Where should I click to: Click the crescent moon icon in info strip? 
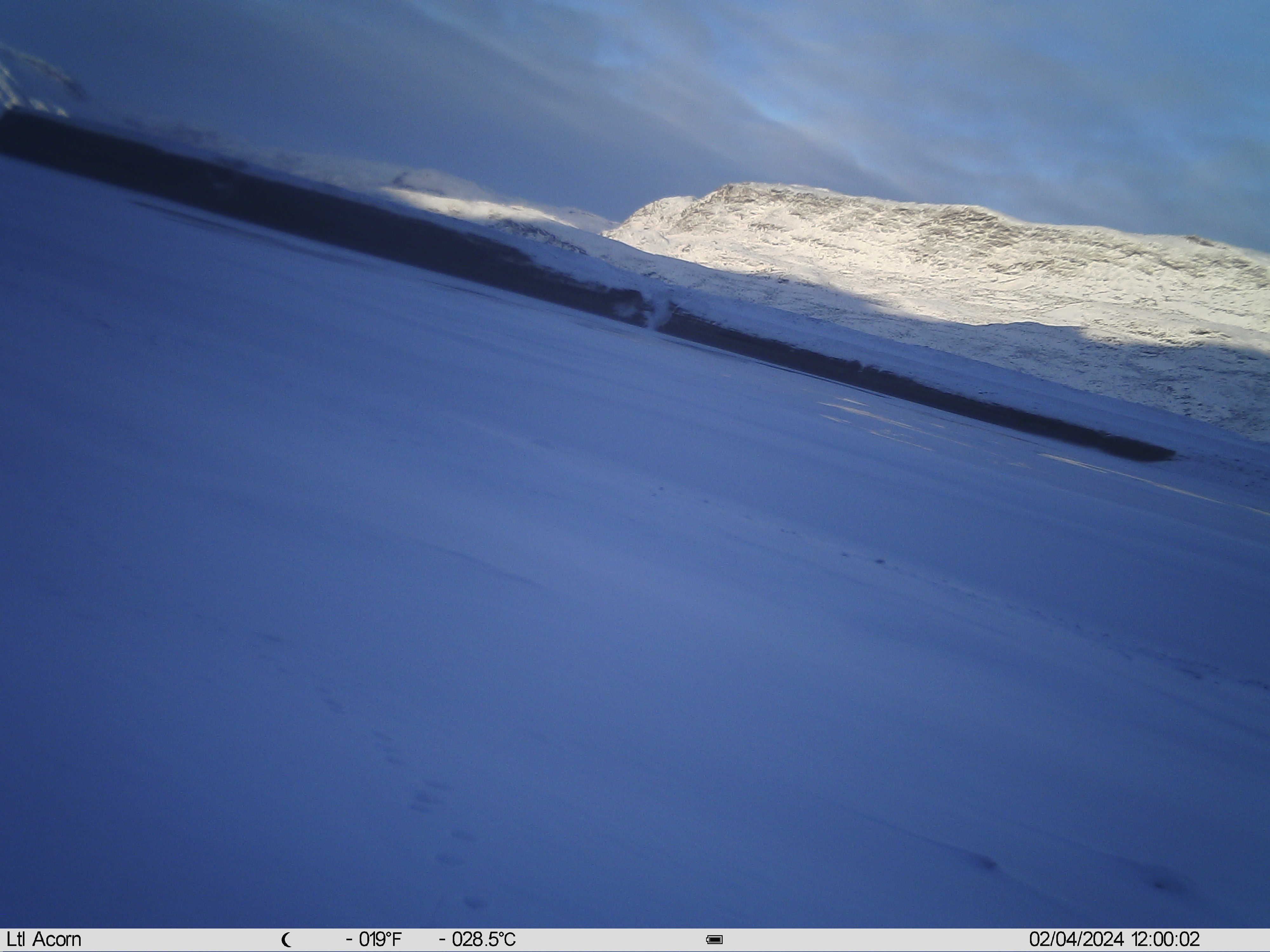coord(286,940)
